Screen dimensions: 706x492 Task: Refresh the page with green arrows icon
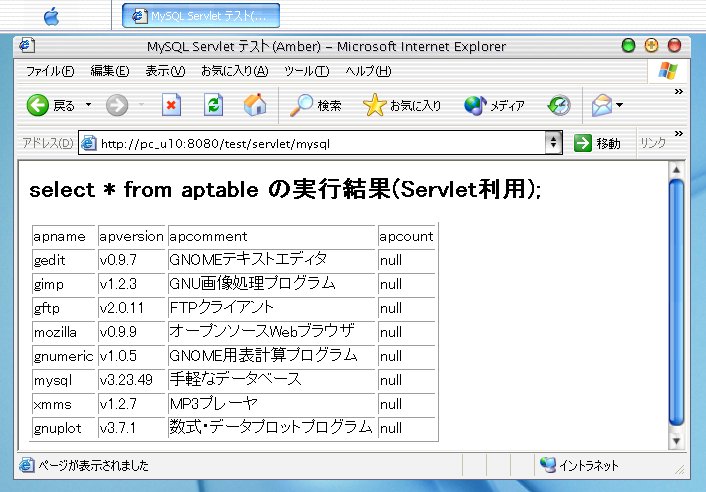point(213,105)
